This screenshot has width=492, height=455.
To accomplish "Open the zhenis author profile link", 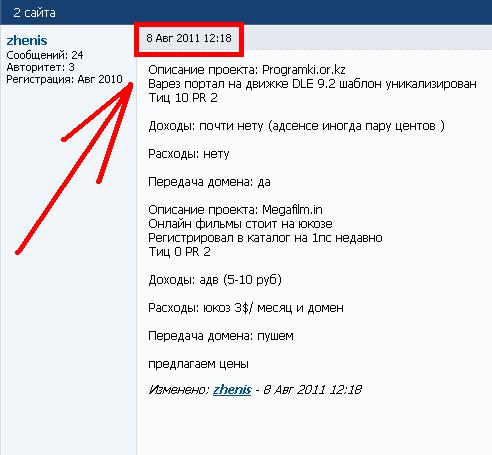I will (27, 40).
